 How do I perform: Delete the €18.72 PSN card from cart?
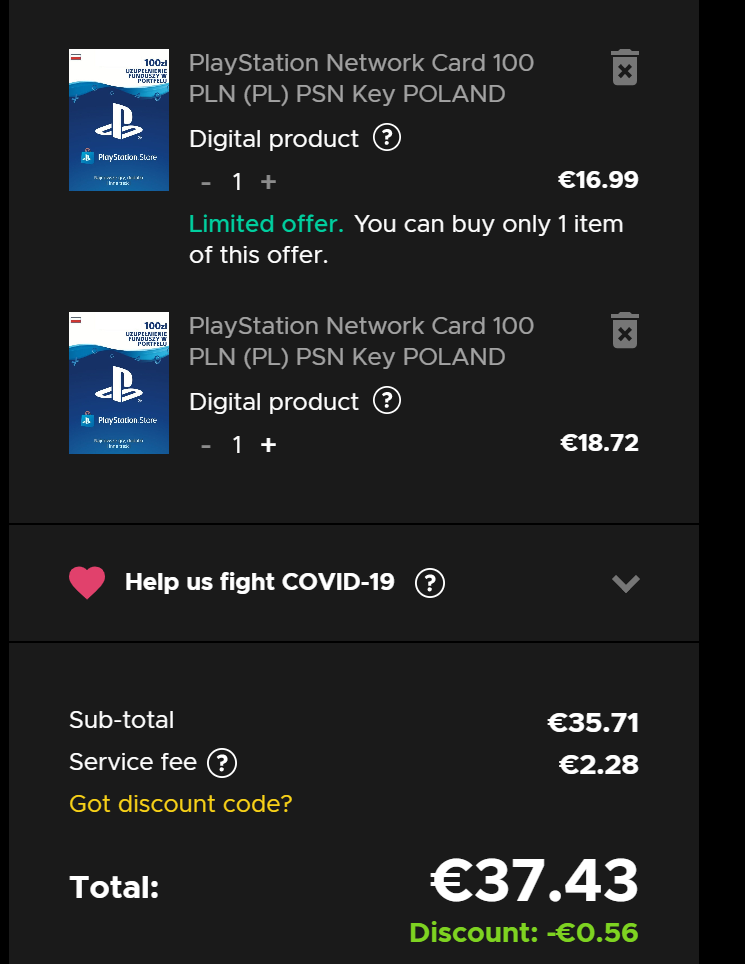coord(625,331)
